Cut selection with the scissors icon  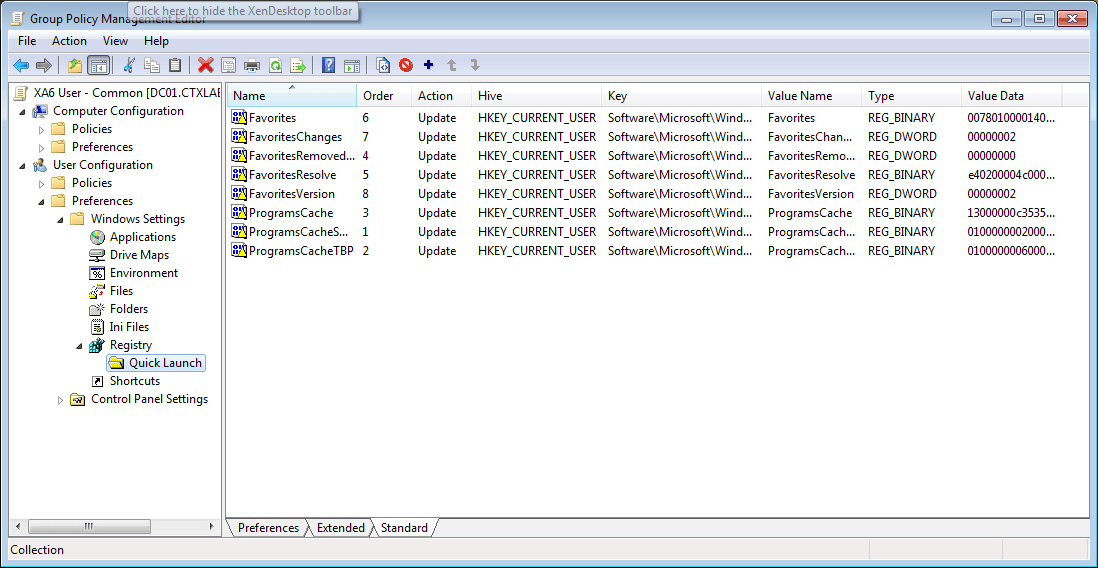(129, 66)
